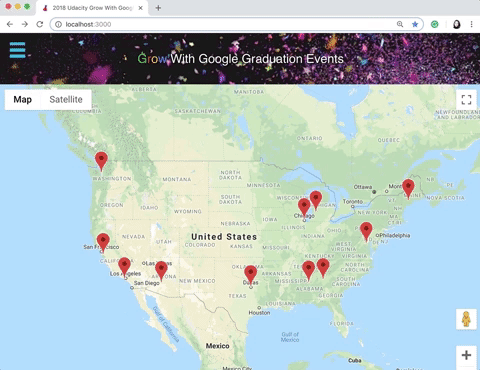Click the Street View pegman icon
The image size is (480, 370).
pos(466,319)
